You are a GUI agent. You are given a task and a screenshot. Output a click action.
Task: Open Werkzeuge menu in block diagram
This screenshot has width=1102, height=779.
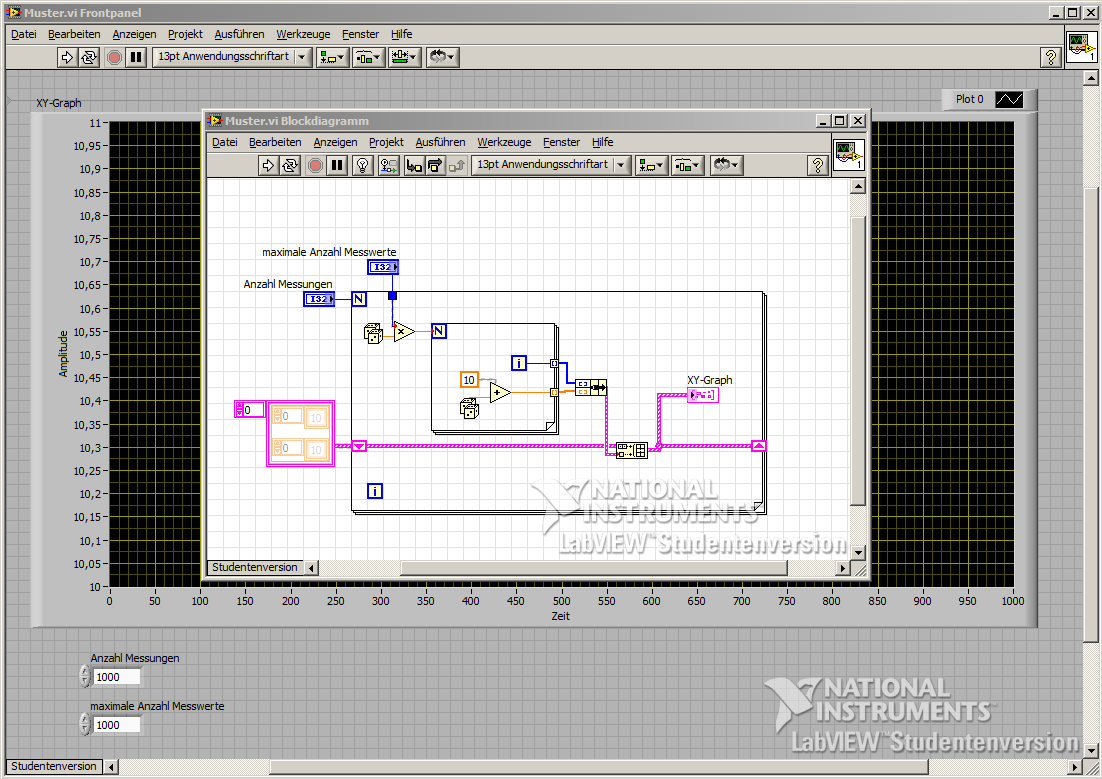coord(504,142)
